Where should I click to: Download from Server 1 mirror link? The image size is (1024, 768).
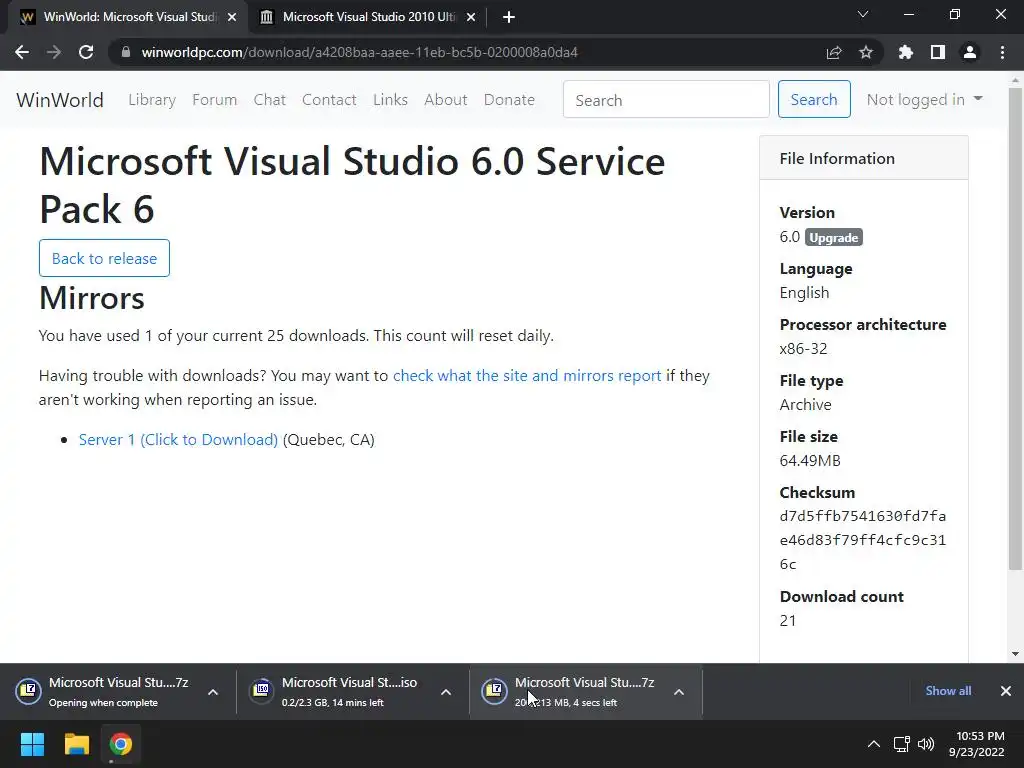(x=178, y=439)
